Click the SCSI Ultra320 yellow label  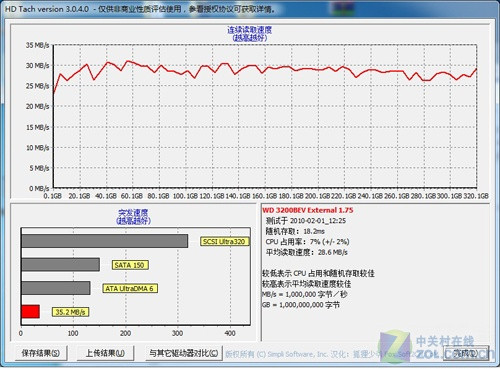point(224,241)
